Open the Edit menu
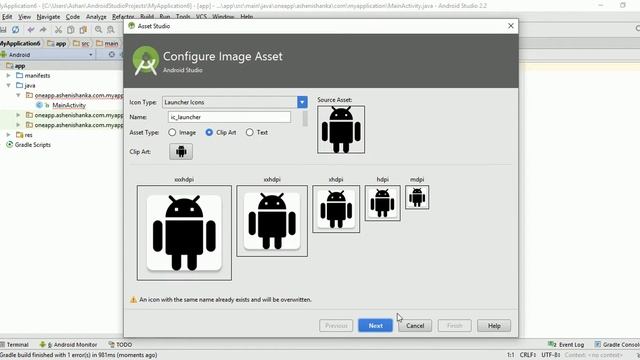 pyautogui.click(x=7, y=17)
